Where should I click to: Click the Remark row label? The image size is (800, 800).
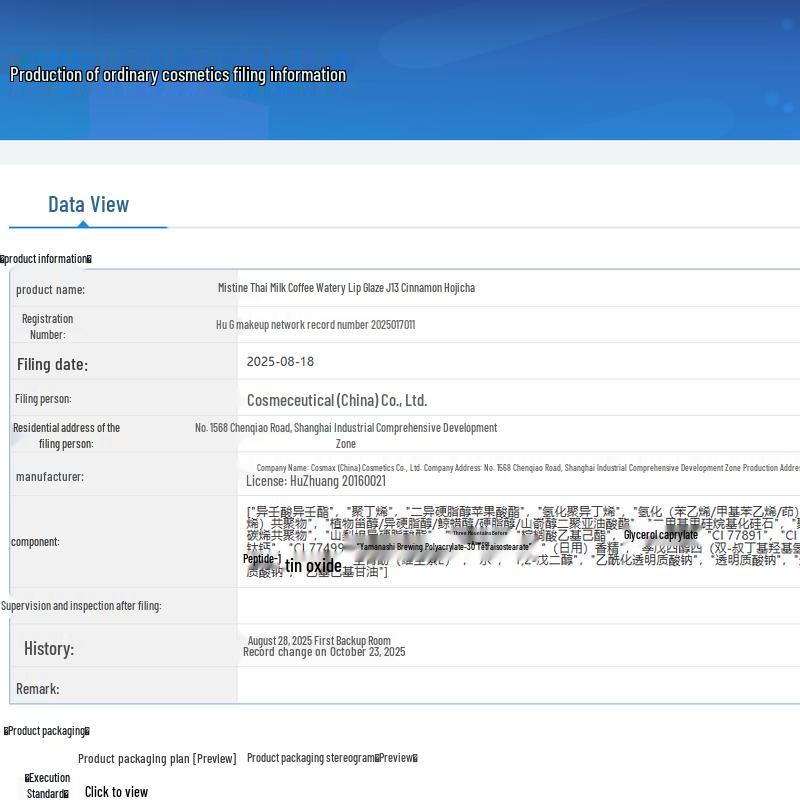38,689
